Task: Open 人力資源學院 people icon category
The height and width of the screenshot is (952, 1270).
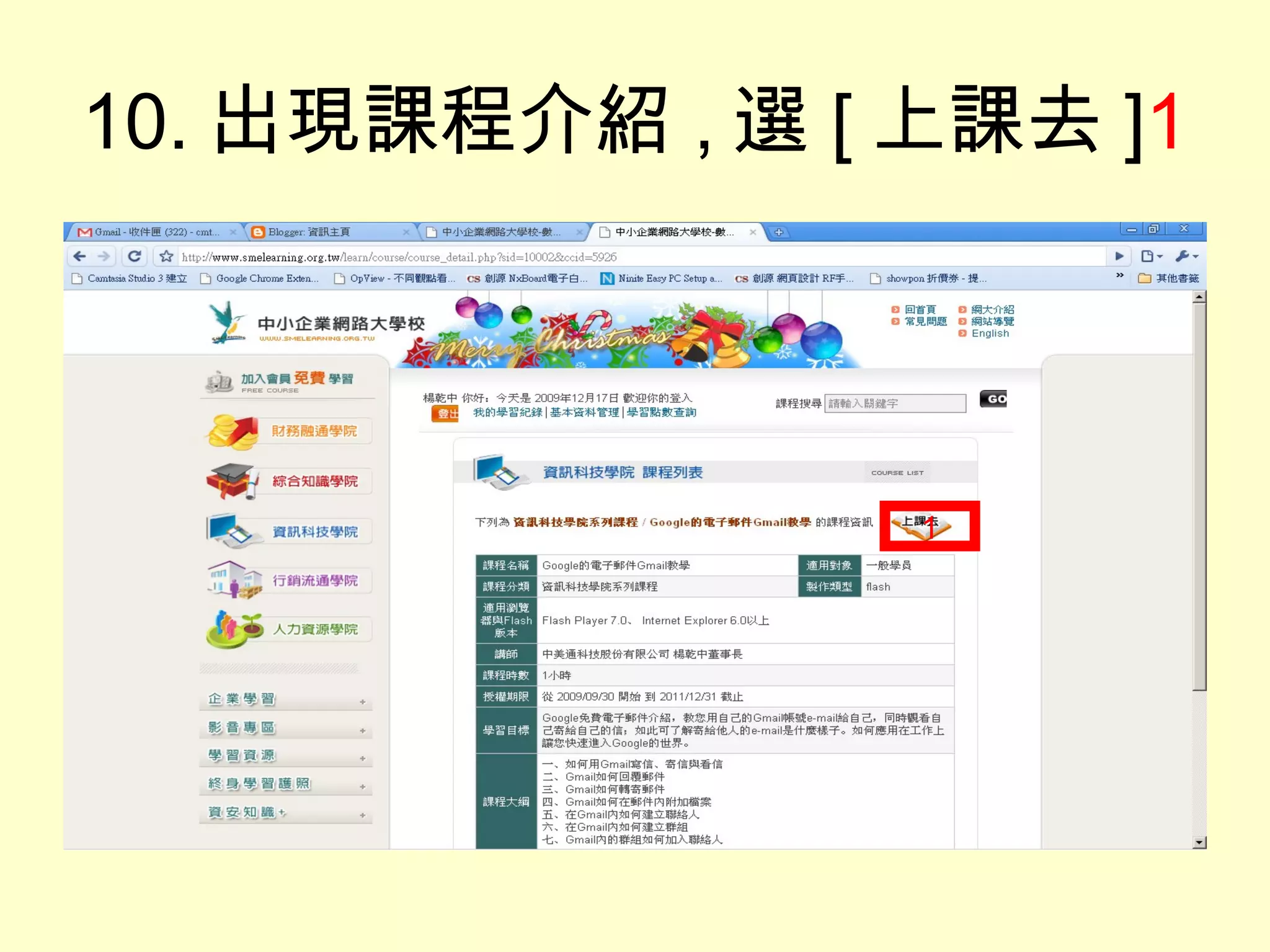Action: [289, 630]
